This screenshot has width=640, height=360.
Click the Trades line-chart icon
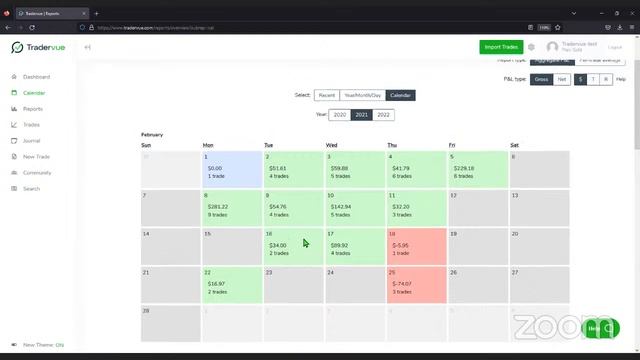pyautogui.click(x=14, y=124)
